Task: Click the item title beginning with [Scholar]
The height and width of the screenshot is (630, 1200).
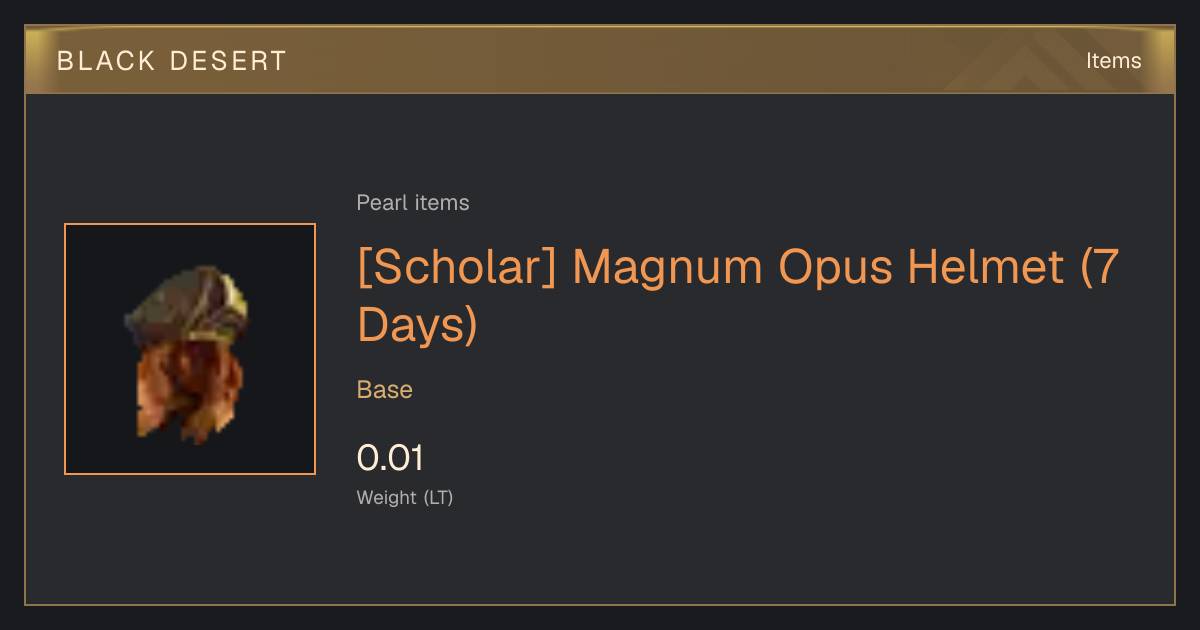Action: (x=737, y=296)
